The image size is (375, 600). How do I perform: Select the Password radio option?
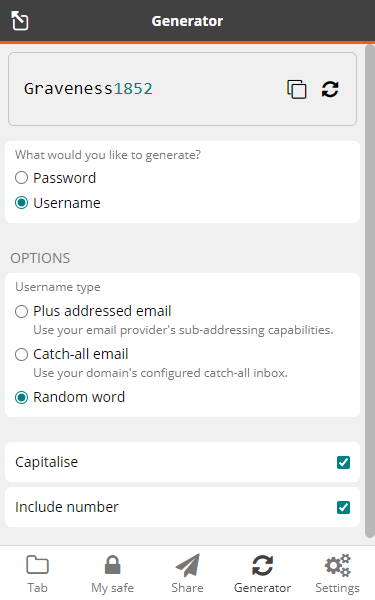(x=21, y=178)
